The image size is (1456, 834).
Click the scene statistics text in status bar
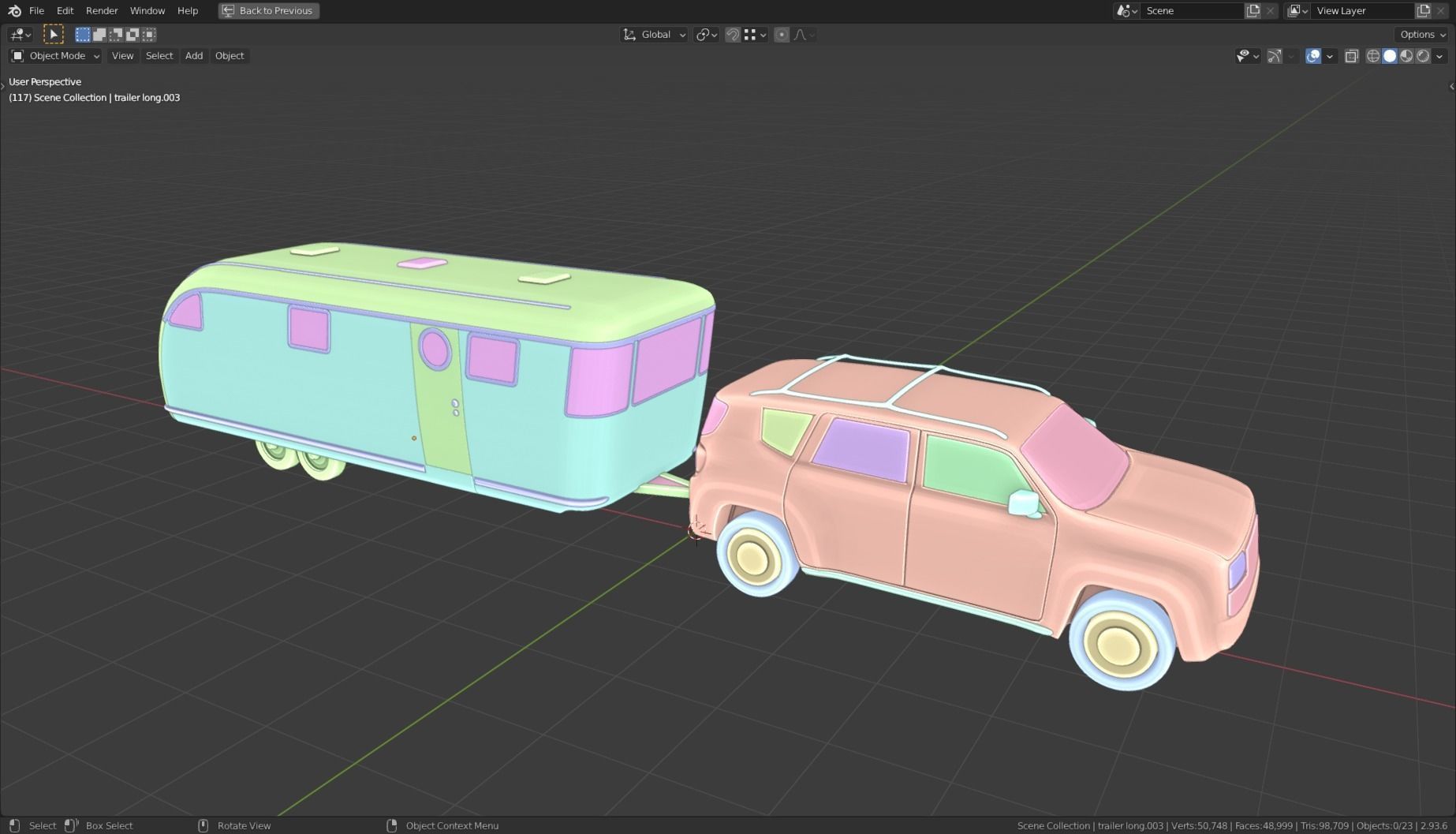(x=1232, y=825)
